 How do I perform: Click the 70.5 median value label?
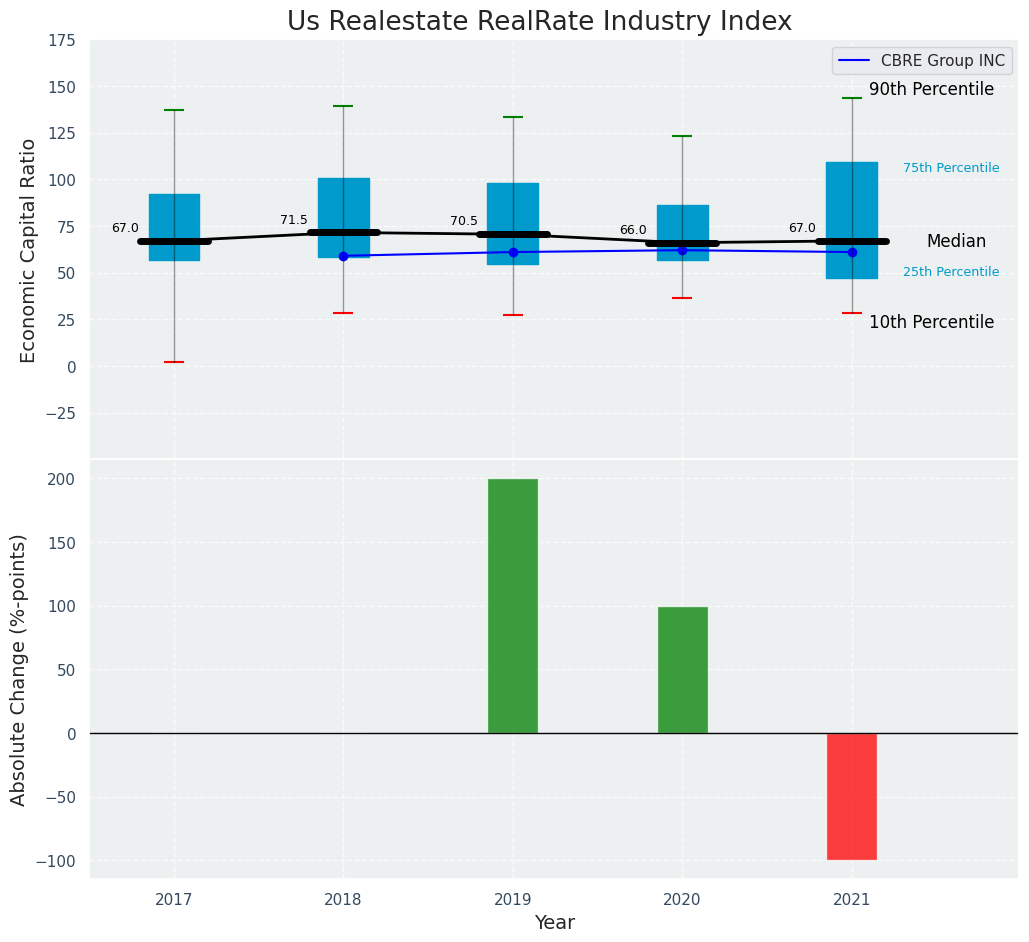[464, 221]
